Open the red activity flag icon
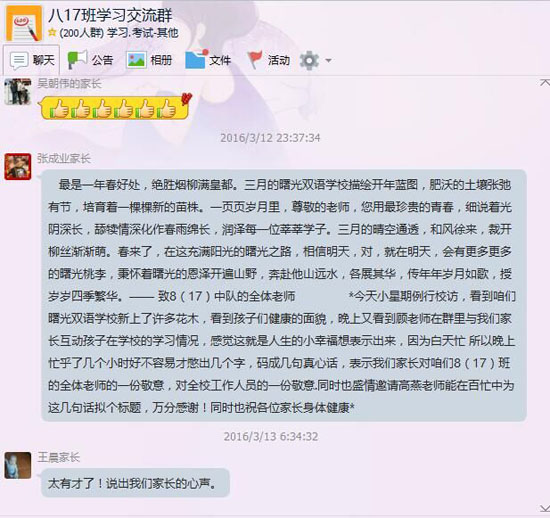Screen dimensions: 550x518 pyautogui.click(x=255, y=60)
